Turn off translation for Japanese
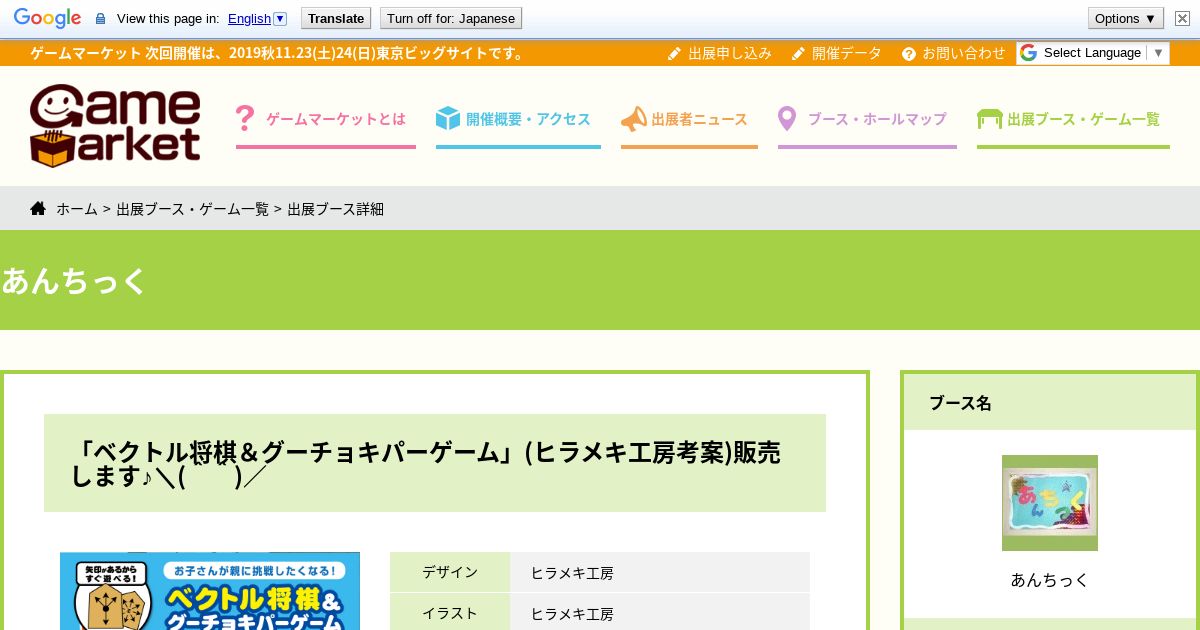Viewport: 1200px width, 630px height. [451, 18]
